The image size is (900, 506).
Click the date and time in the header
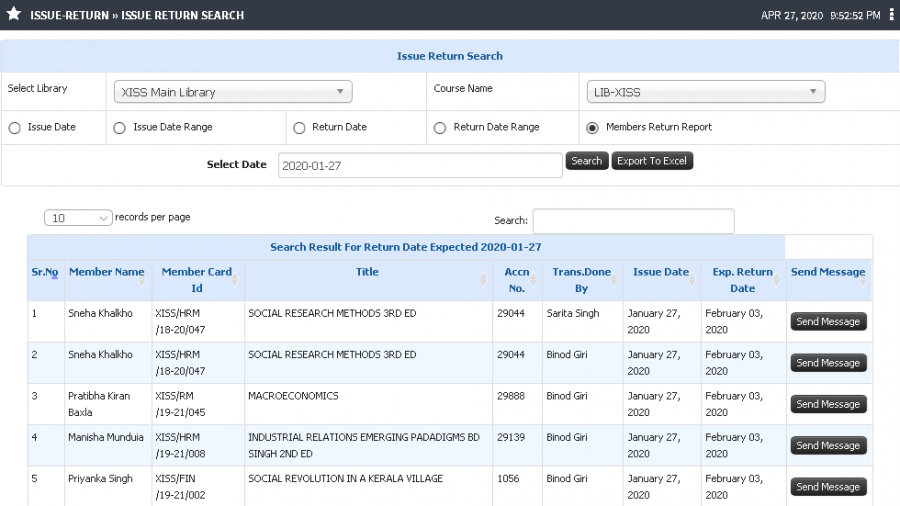(821, 15)
